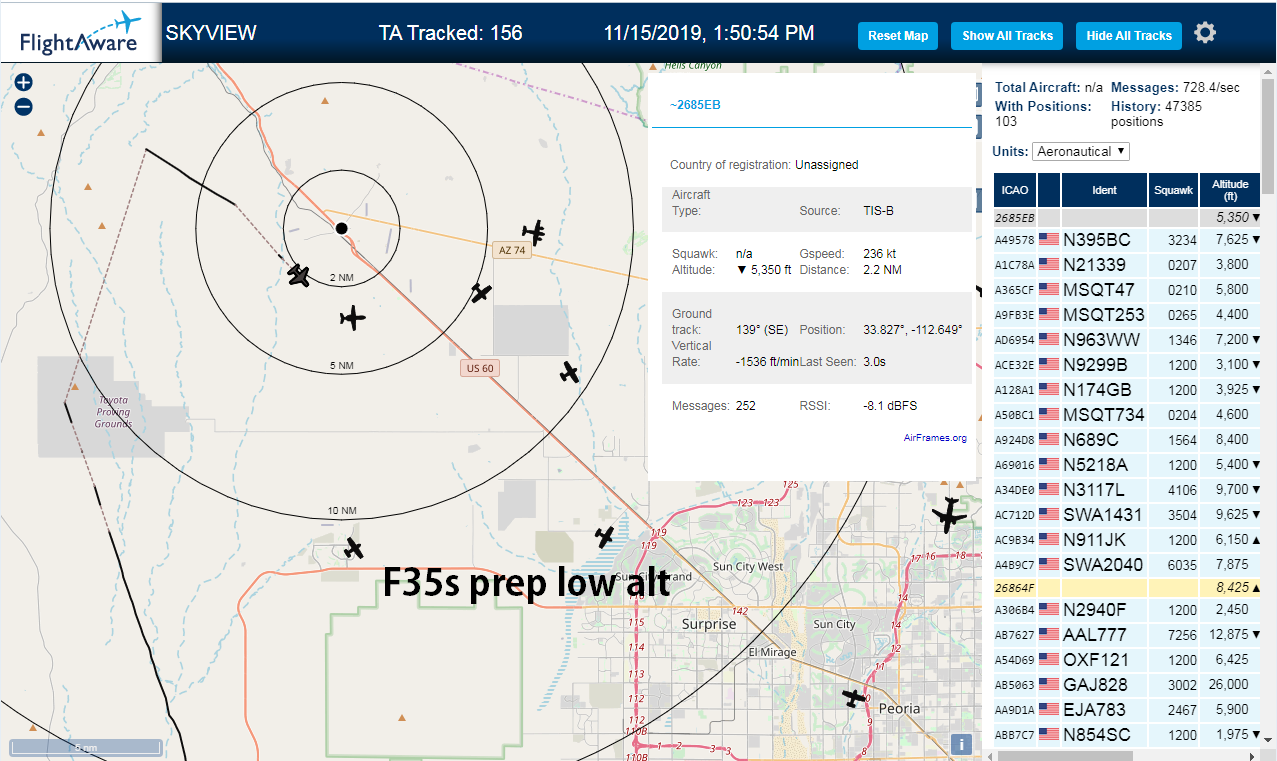
Task: Open the Units Aeronautical dropdown
Action: [1081, 151]
